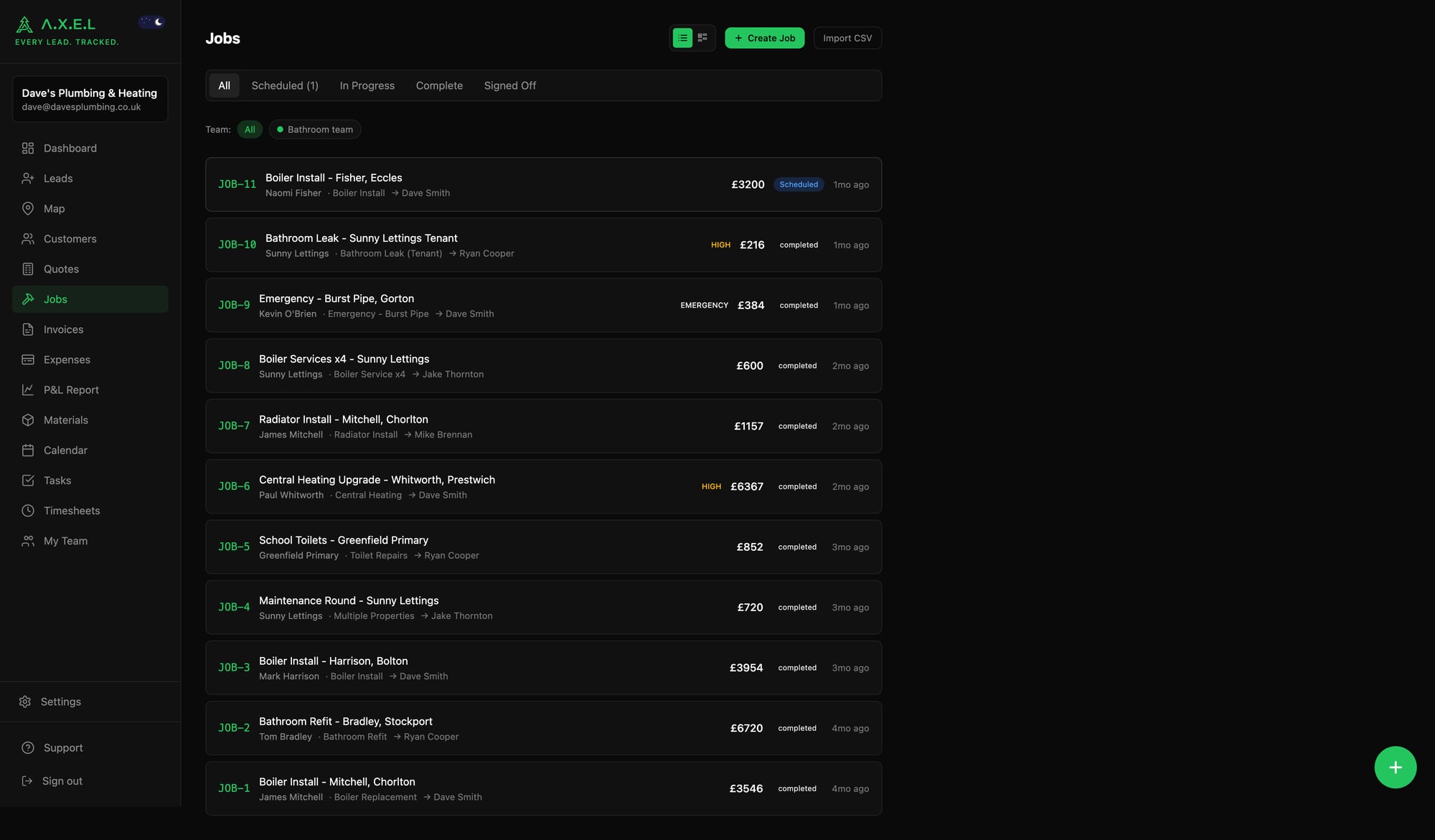The width and height of the screenshot is (1435, 840).
Task: Toggle the dark mode moon switch
Action: pos(151,22)
